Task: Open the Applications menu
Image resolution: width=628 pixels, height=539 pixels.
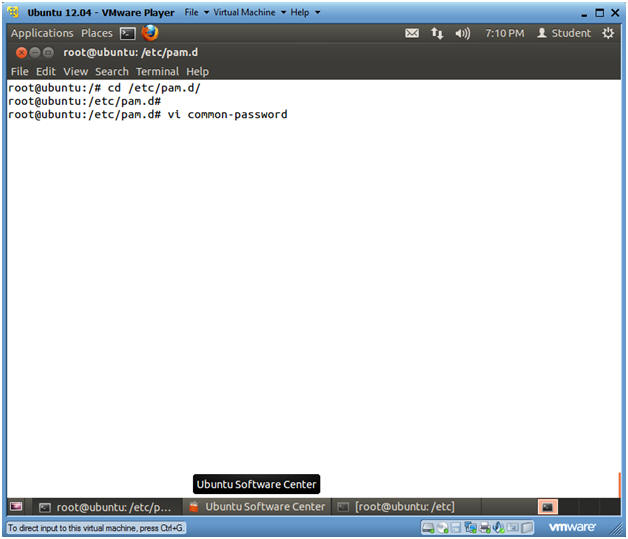Action: tap(42, 33)
